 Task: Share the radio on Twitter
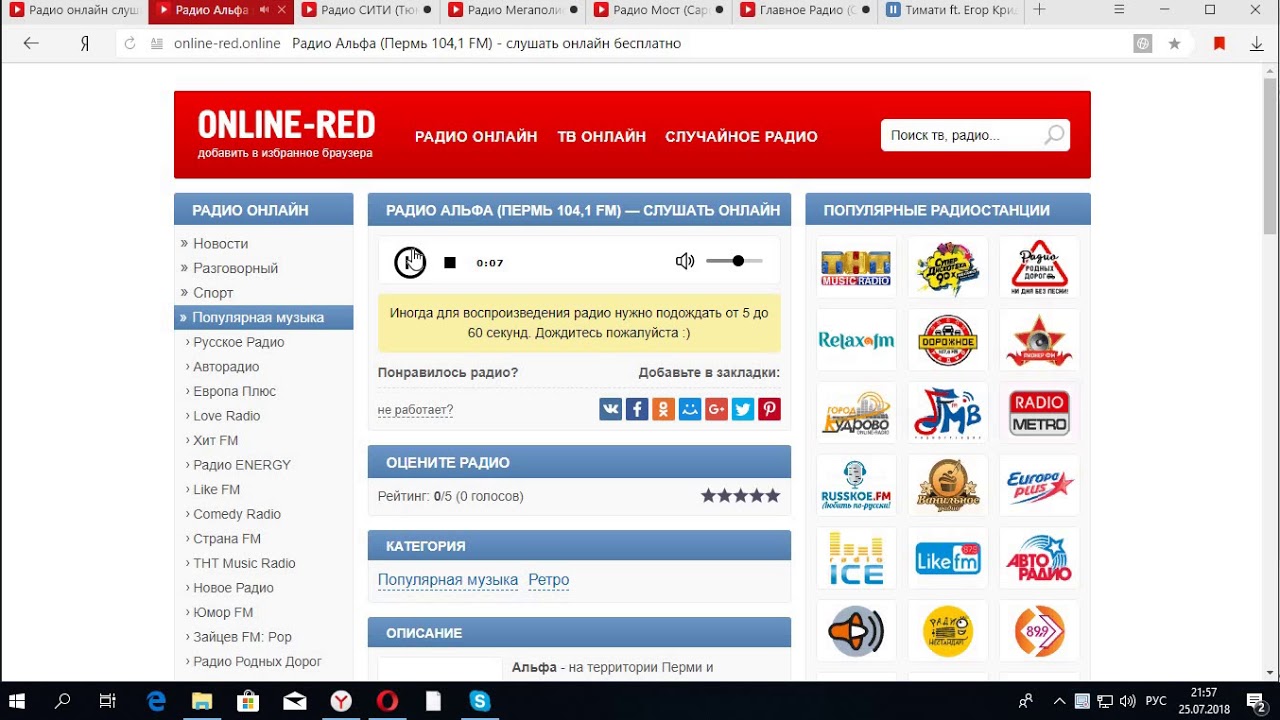(742, 408)
